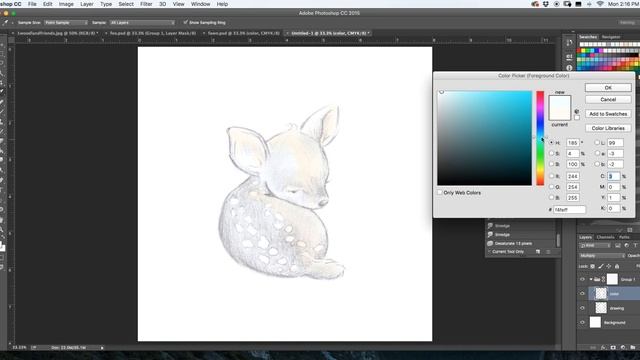This screenshot has width=640, height=360.
Task: Click the pixel layer filter icon
Action: tap(618, 246)
